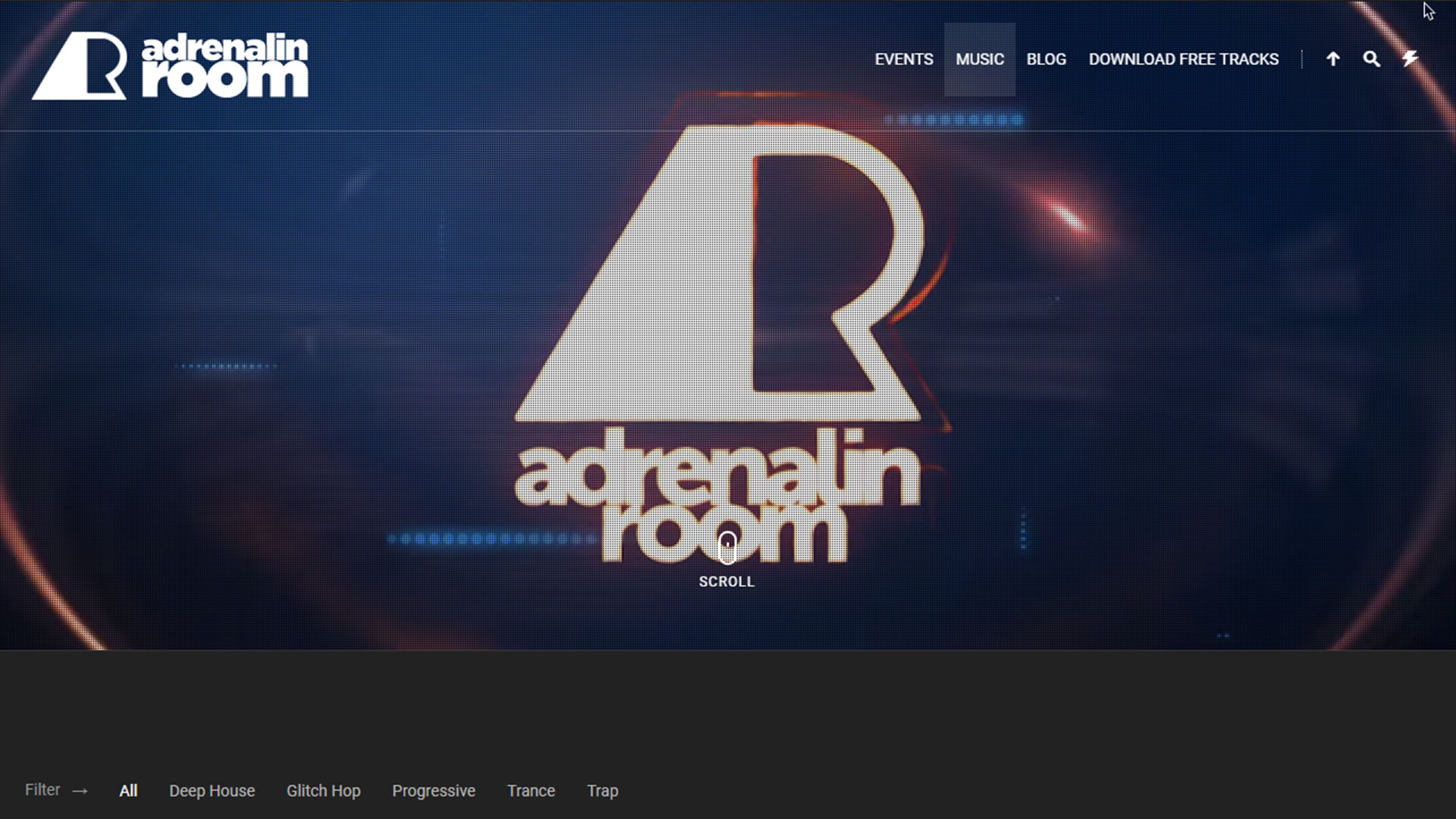Click the up arrow icon in header
This screenshot has width=1456, height=819.
pyautogui.click(x=1333, y=58)
